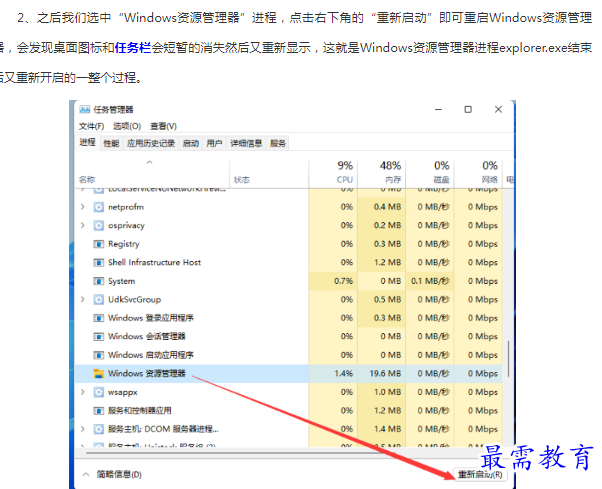Select the netprofm process name

(126, 207)
